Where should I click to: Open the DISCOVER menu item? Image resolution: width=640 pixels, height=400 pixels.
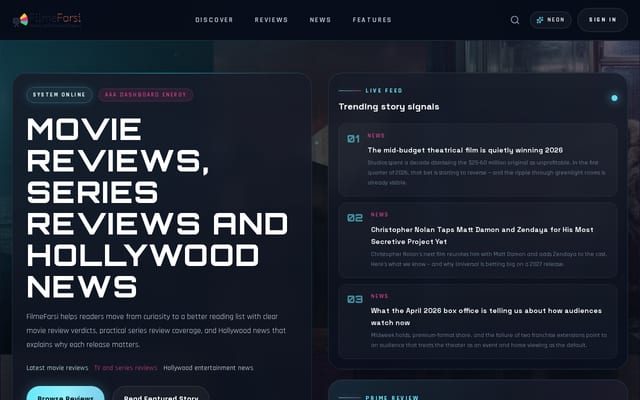pyautogui.click(x=214, y=20)
